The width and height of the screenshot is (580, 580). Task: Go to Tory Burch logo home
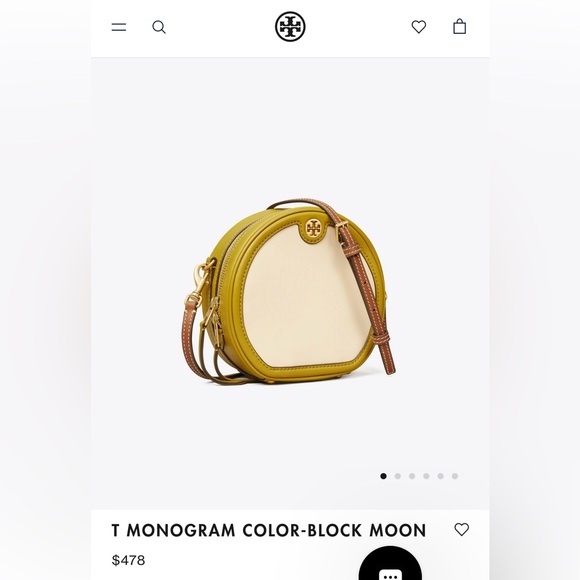[x=290, y=27]
